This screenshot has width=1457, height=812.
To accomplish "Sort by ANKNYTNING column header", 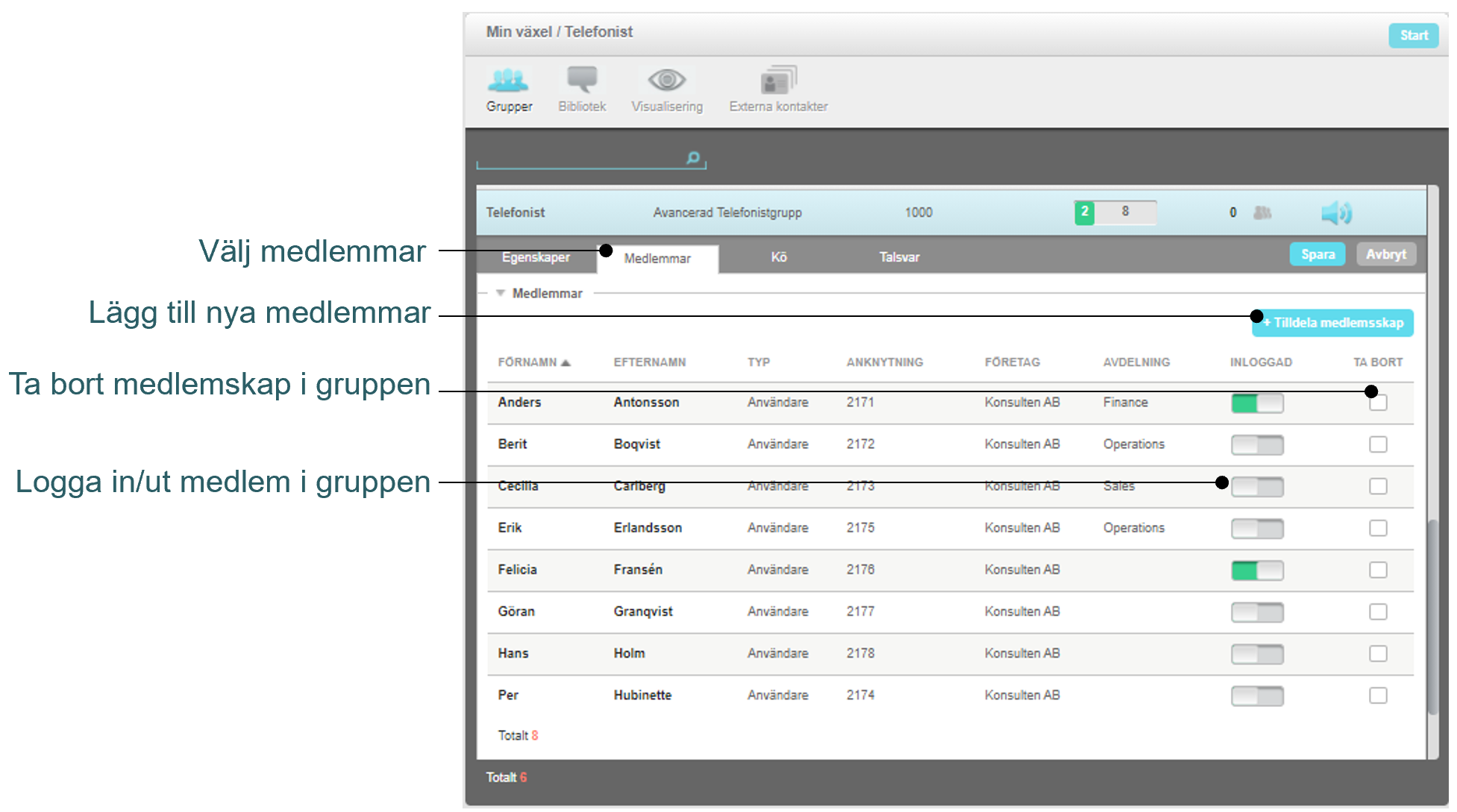I will tap(884, 362).
